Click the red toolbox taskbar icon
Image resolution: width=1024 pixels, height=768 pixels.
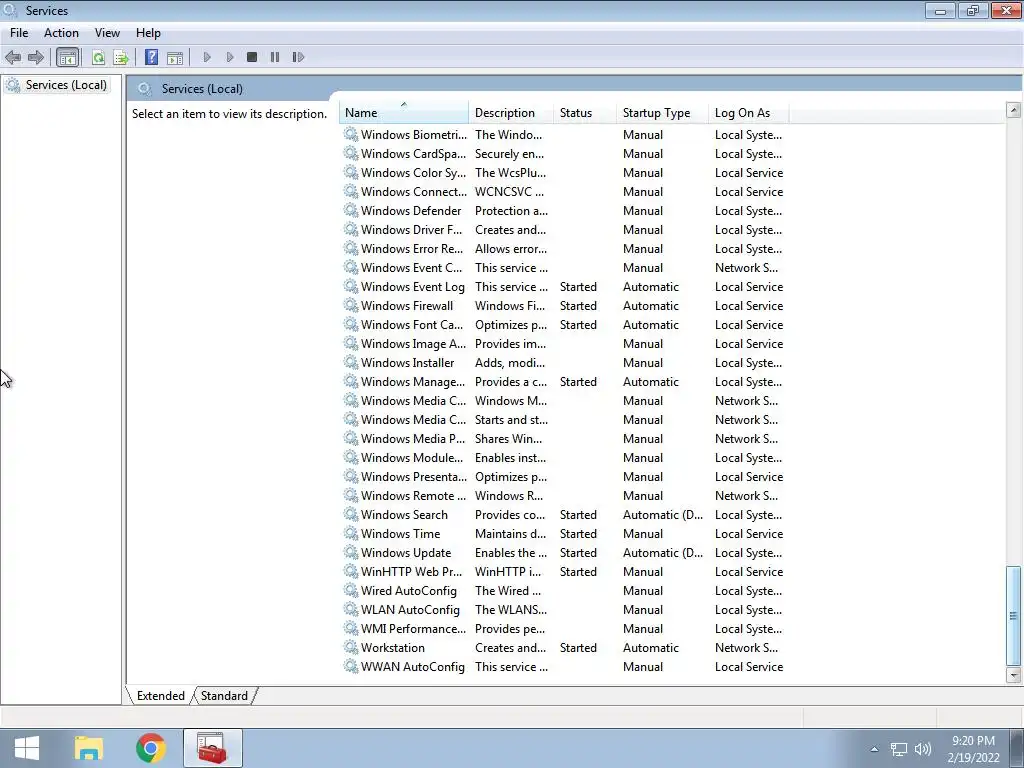point(212,748)
